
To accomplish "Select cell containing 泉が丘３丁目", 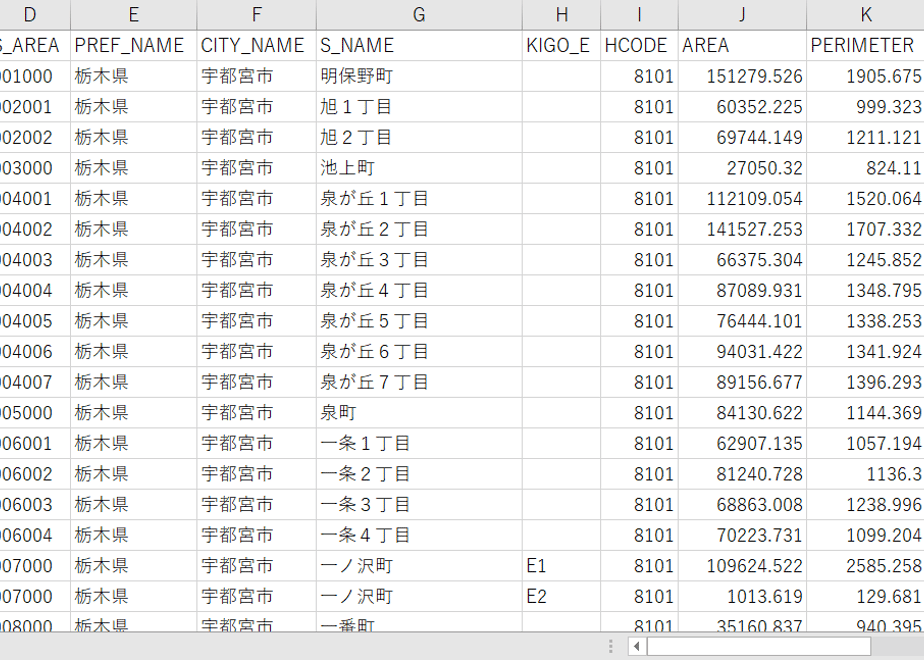I will click(419, 260).
